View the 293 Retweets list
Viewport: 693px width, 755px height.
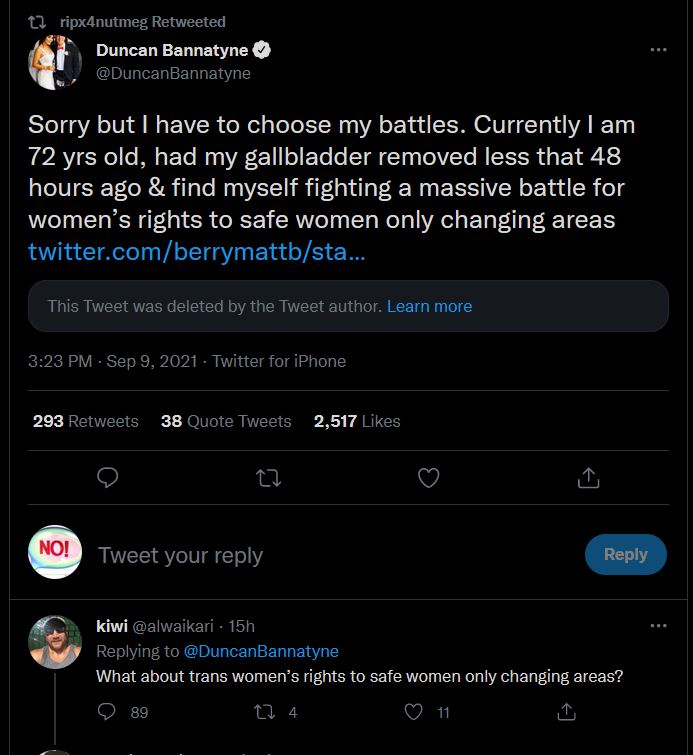(85, 421)
